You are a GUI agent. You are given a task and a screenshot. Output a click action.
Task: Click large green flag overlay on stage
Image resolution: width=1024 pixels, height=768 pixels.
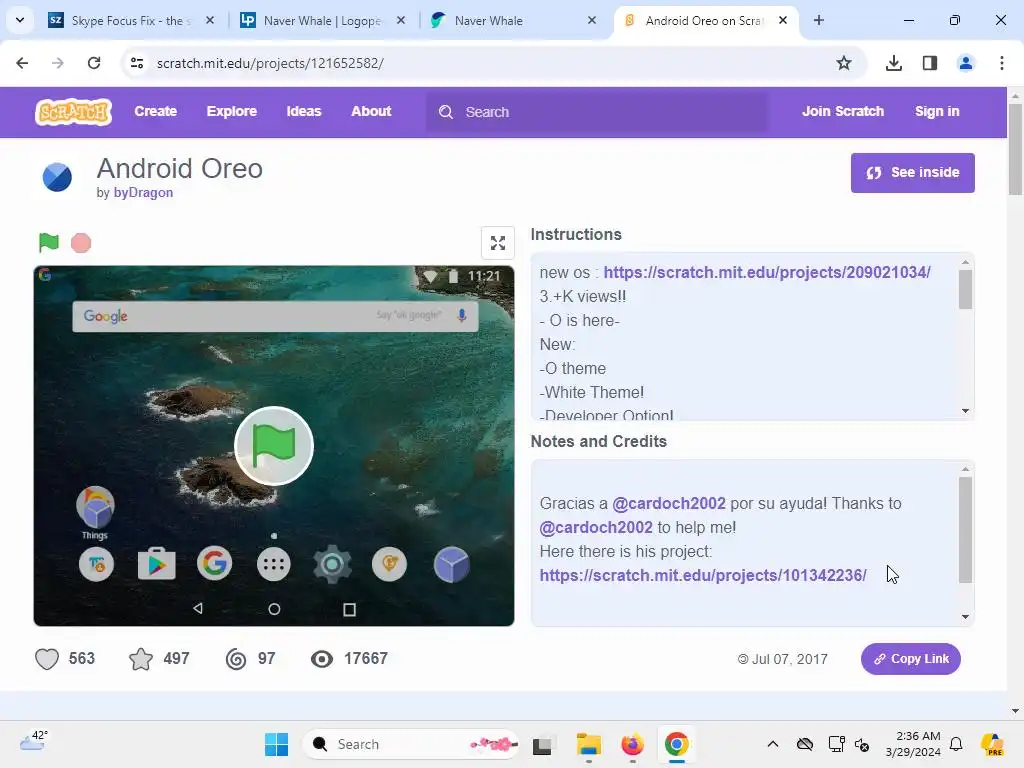pos(274,446)
